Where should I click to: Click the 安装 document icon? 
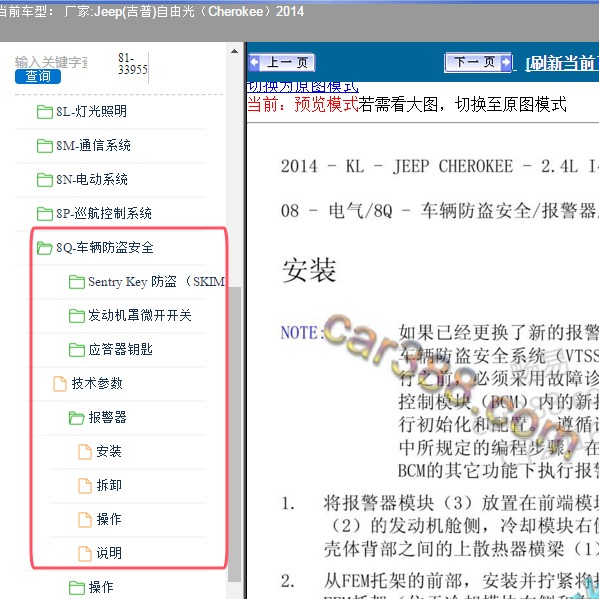coord(85,452)
